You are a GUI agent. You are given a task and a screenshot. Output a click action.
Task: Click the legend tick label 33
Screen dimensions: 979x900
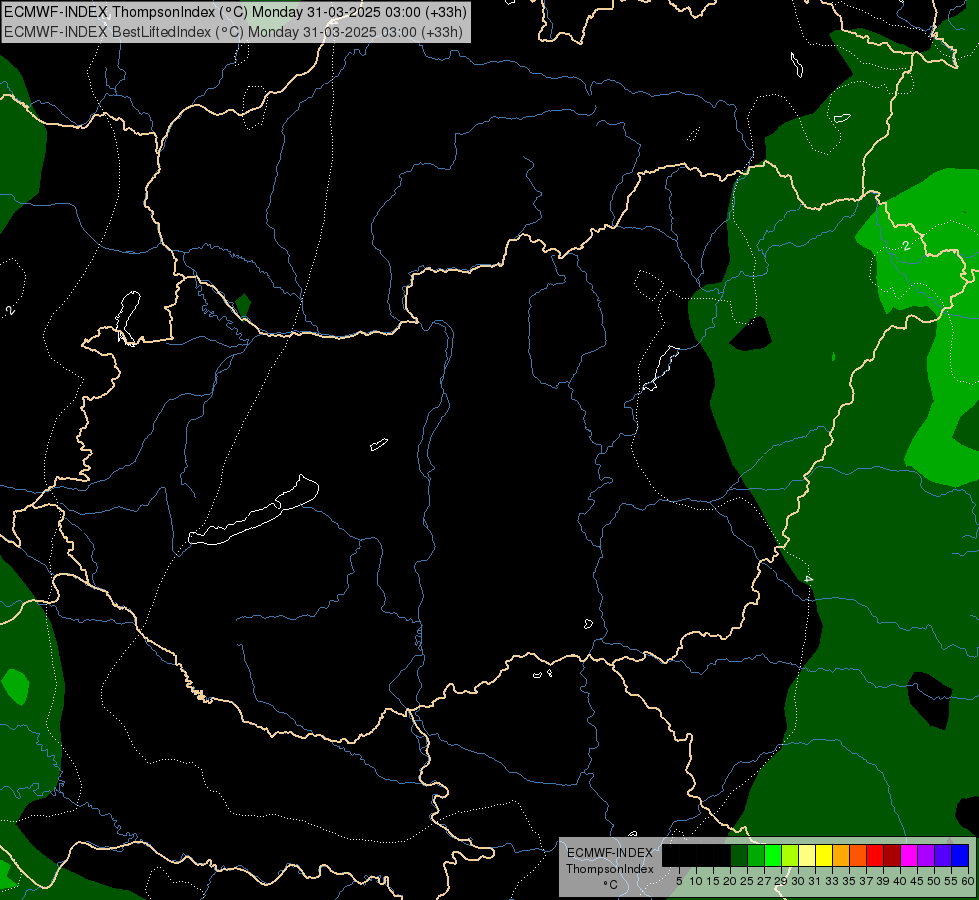(832, 881)
